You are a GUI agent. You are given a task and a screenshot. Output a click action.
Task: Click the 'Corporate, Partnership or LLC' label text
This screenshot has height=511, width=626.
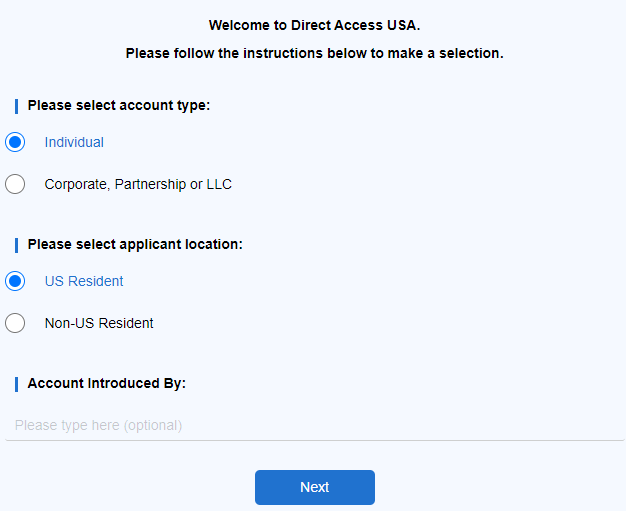tap(138, 184)
